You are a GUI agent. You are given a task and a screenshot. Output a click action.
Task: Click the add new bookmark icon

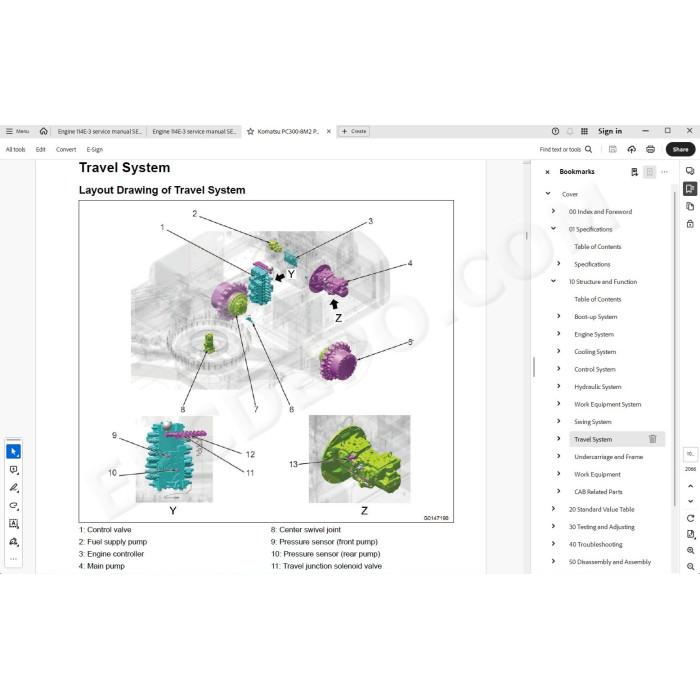[x=634, y=172]
